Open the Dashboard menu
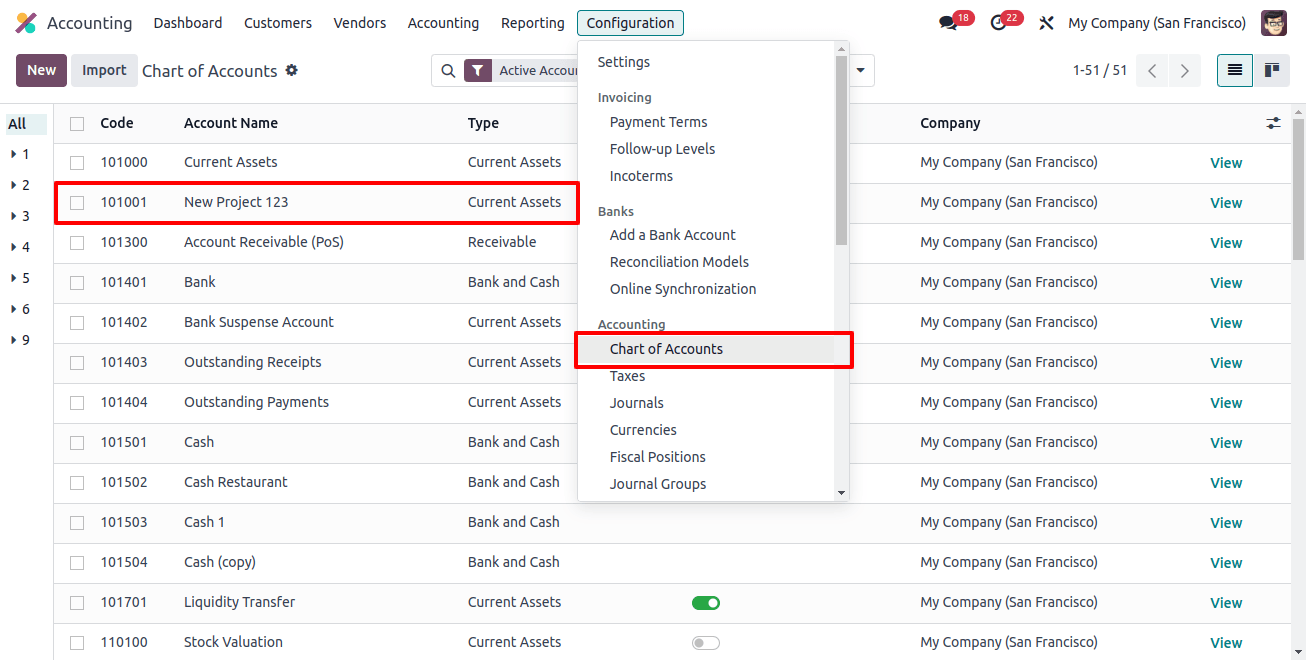The image size is (1306, 660). click(x=188, y=23)
